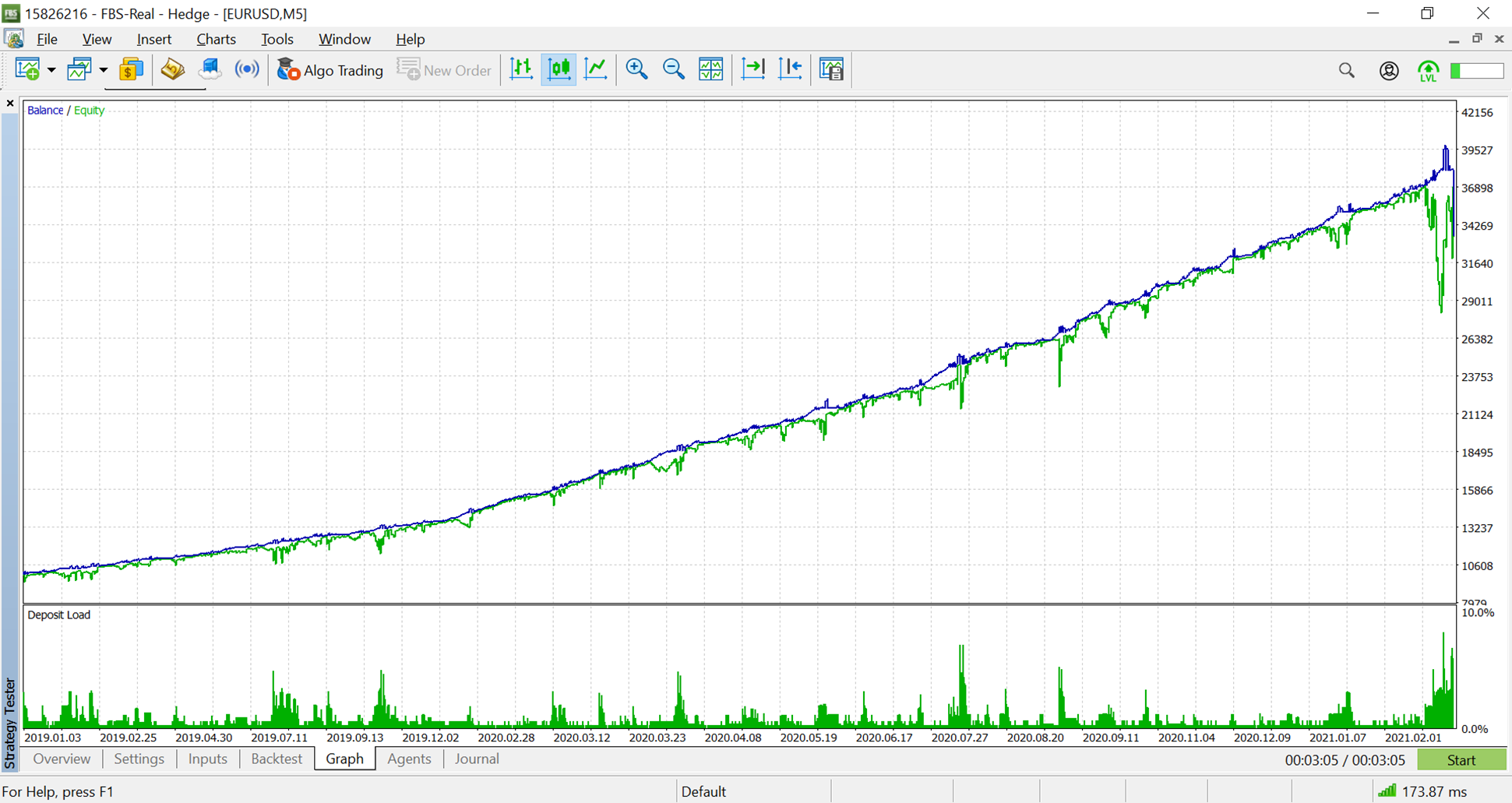
Task: Click the 173.87 ms ping value
Action: 1435,792
